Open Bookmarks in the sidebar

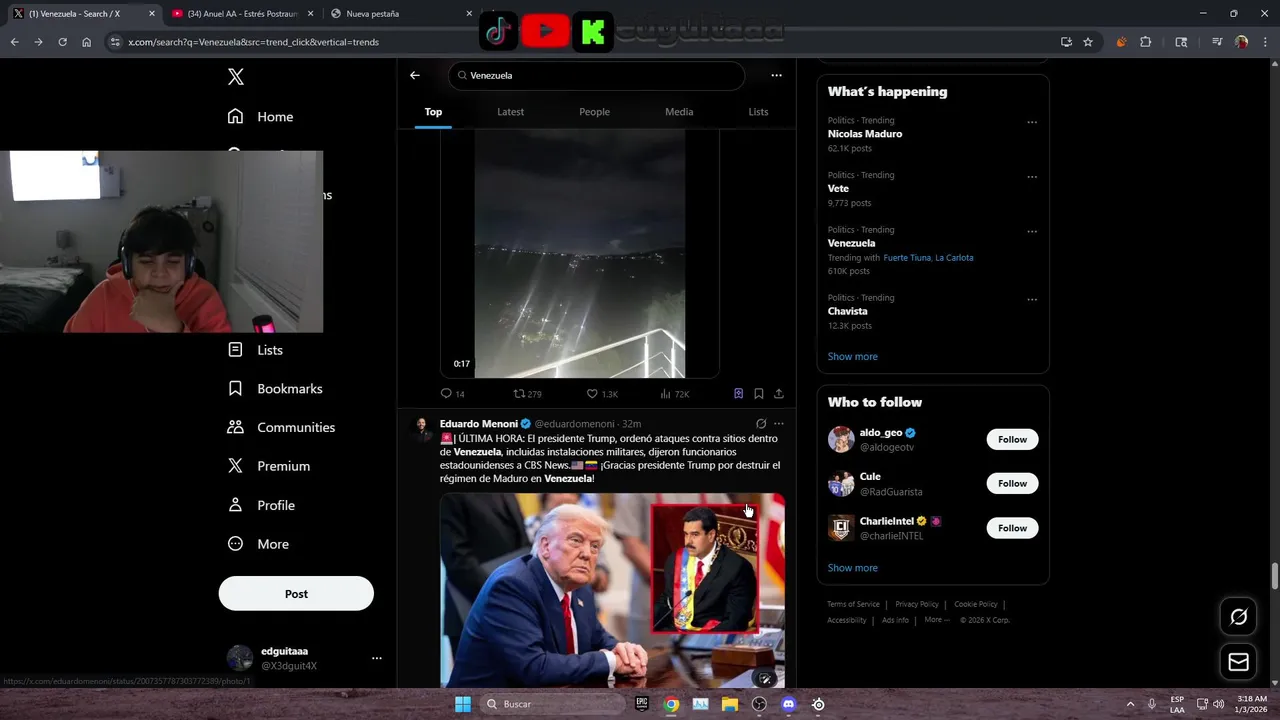275,389
